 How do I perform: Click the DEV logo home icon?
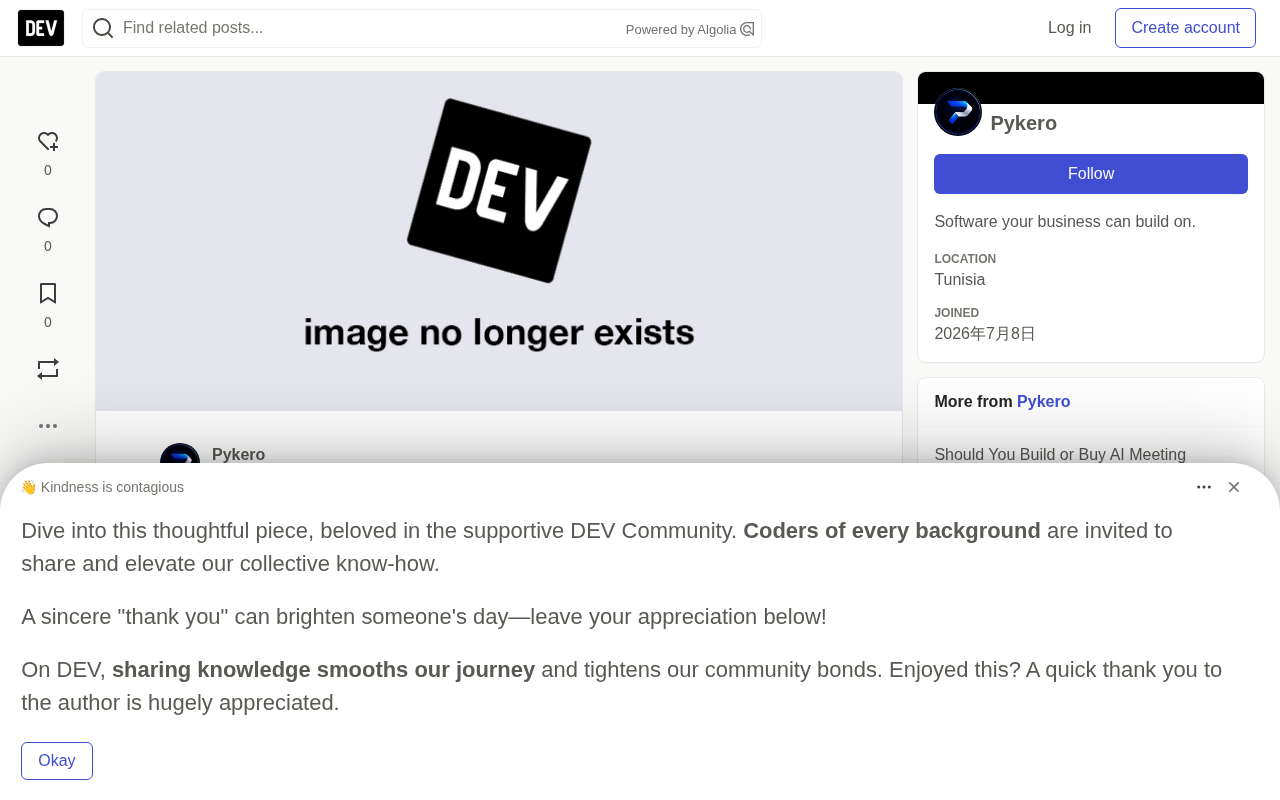[41, 28]
